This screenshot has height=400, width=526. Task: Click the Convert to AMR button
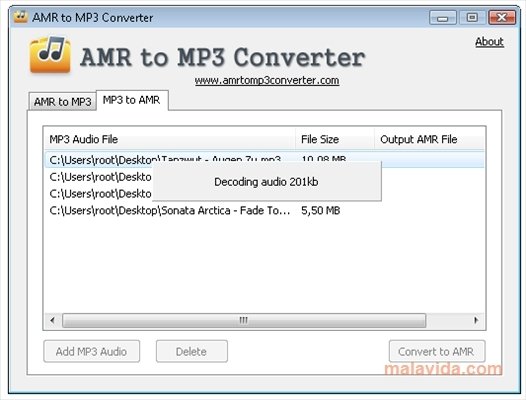pyautogui.click(x=437, y=351)
